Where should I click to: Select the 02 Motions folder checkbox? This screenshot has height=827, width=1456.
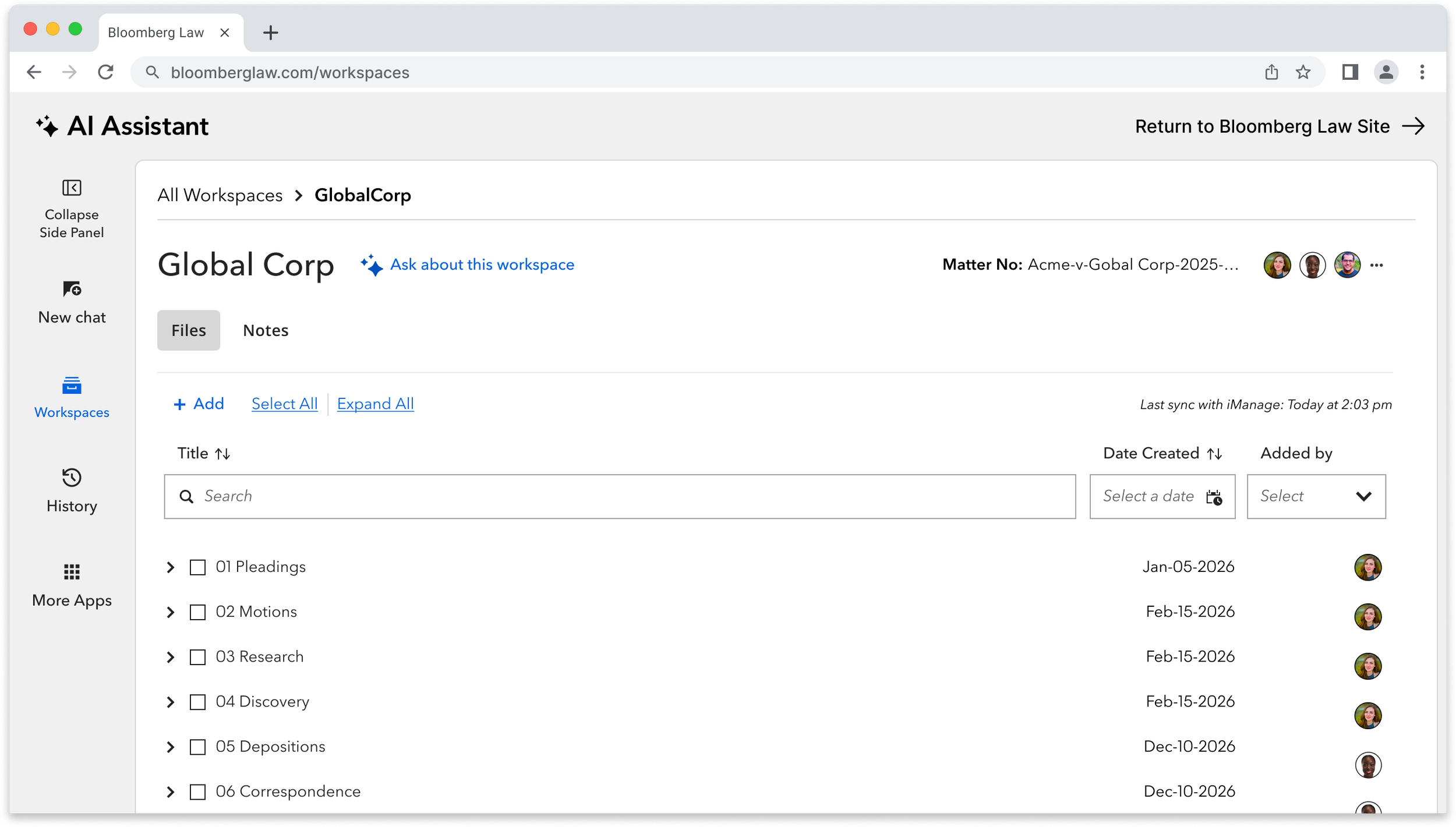(198, 612)
